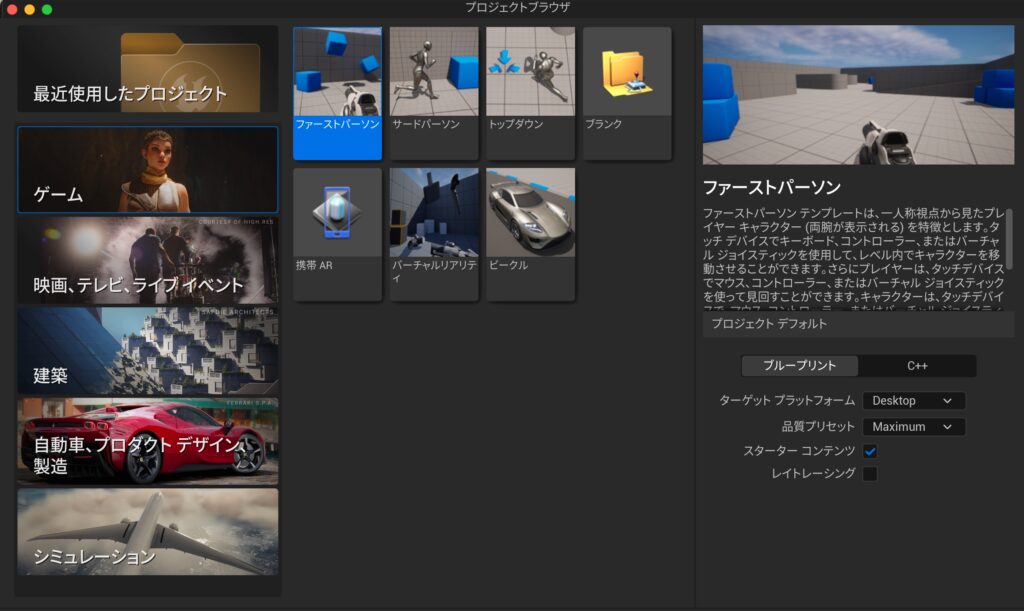Screen dimensions: 1024x611
Task: Choose the バーチャルリアリティ template icon
Action: (x=434, y=213)
